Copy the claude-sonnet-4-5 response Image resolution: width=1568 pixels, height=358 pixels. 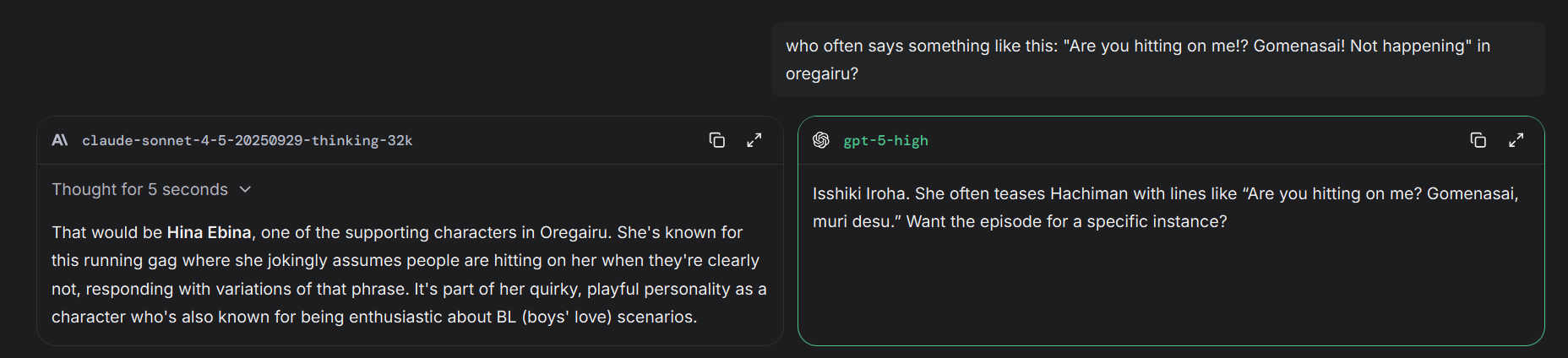click(x=716, y=140)
